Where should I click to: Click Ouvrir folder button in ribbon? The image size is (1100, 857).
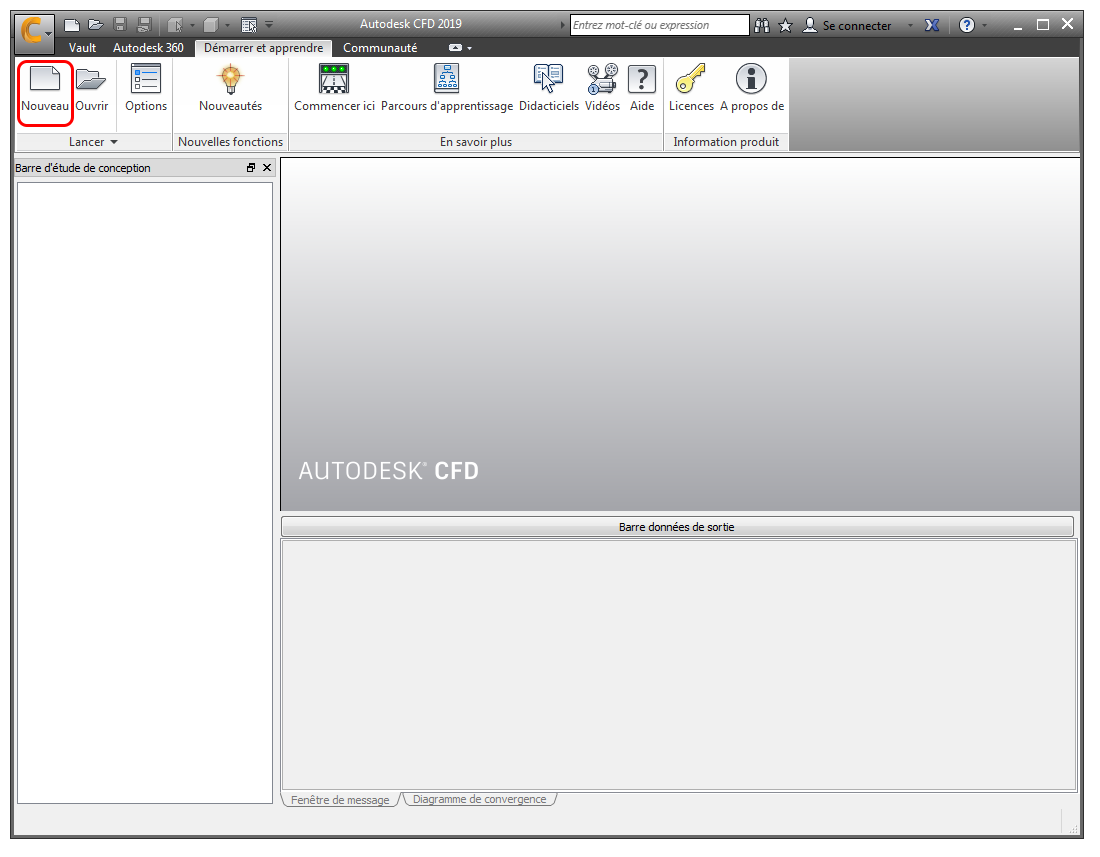[x=91, y=89]
